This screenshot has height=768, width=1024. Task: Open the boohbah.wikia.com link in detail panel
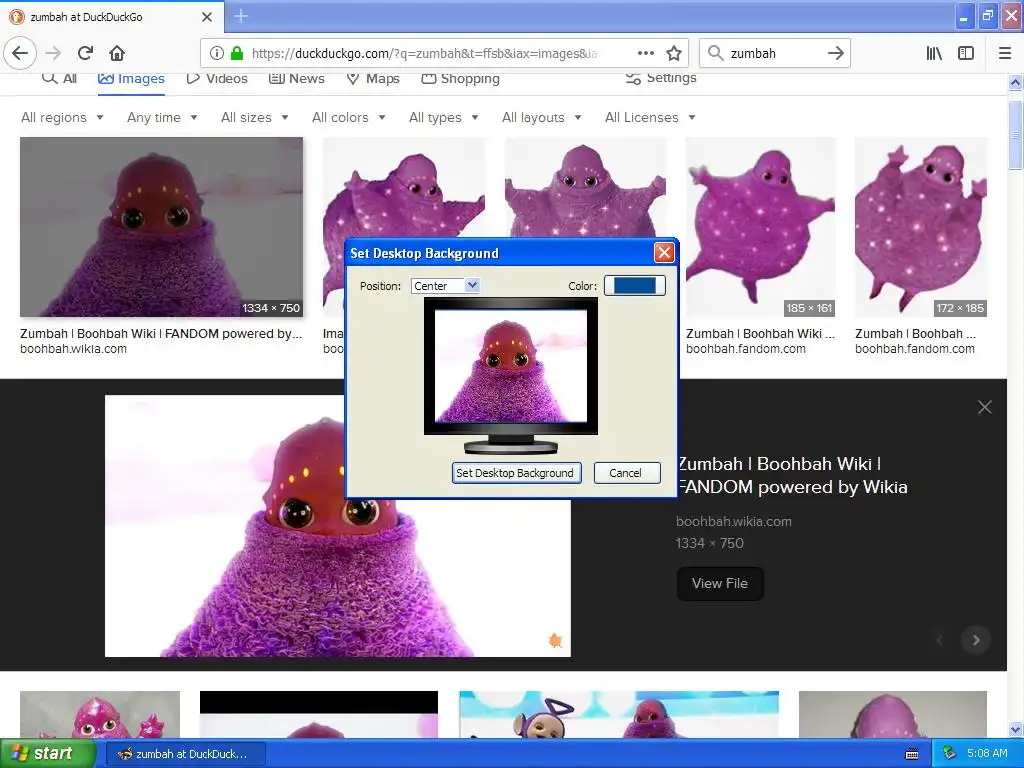[x=733, y=521]
